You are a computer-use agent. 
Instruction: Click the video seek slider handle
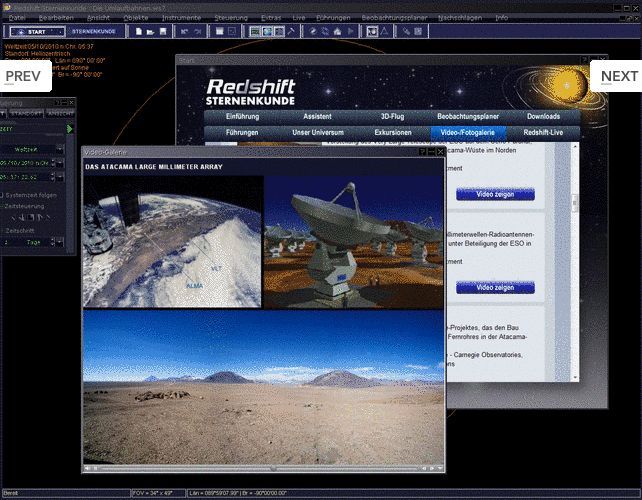(x=273, y=468)
